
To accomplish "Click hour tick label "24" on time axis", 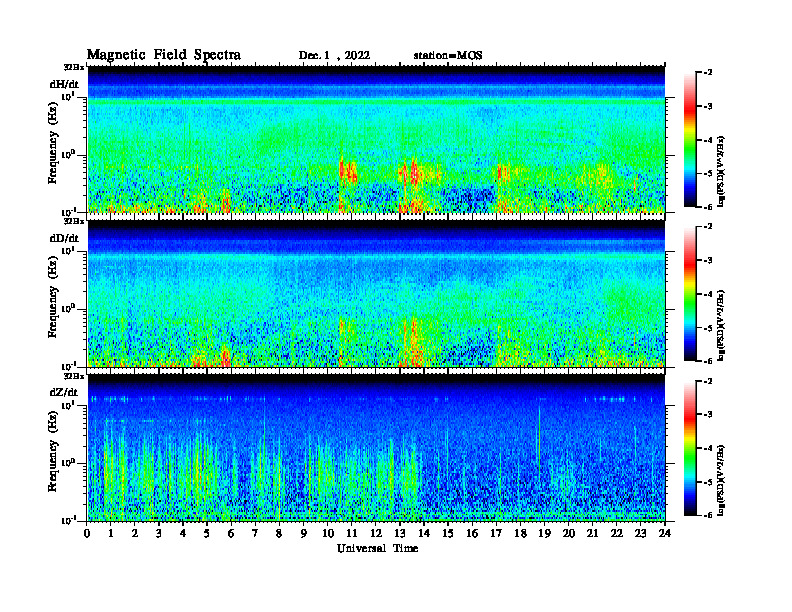I will tap(665, 534).
